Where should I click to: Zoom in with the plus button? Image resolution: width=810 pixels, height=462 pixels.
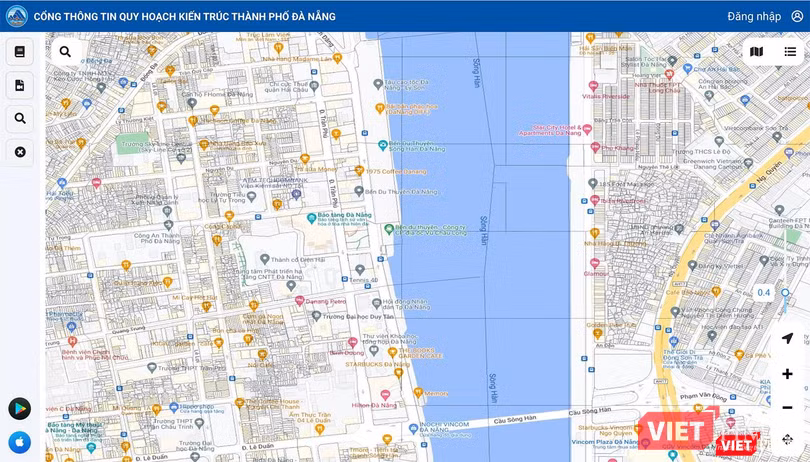[788, 374]
